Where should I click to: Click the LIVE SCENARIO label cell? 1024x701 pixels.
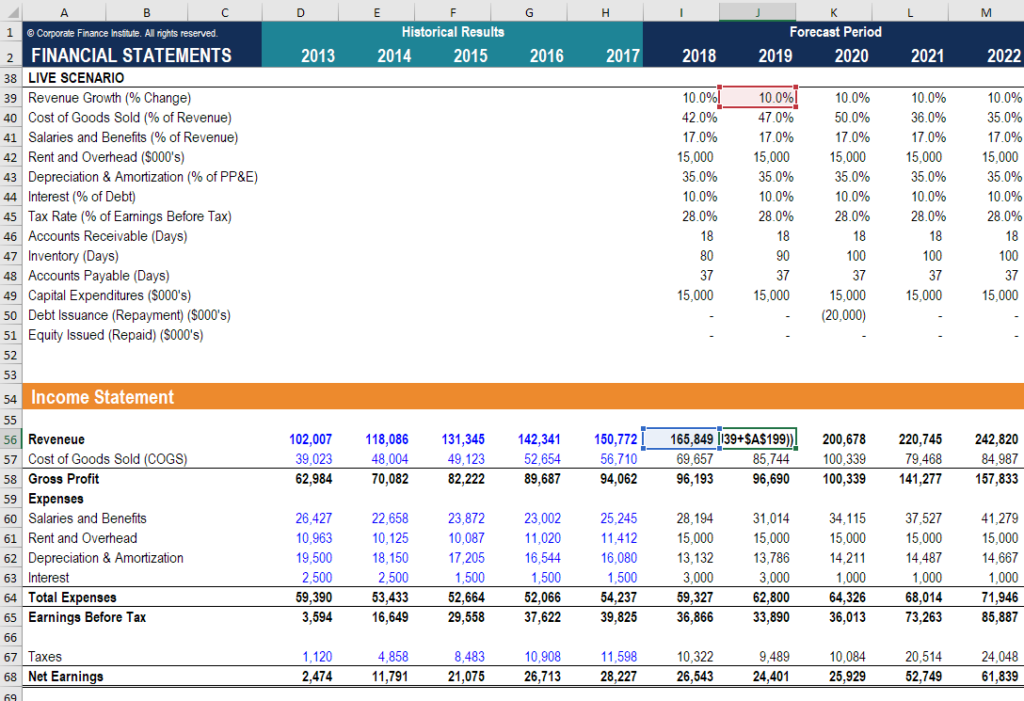coord(64,77)
